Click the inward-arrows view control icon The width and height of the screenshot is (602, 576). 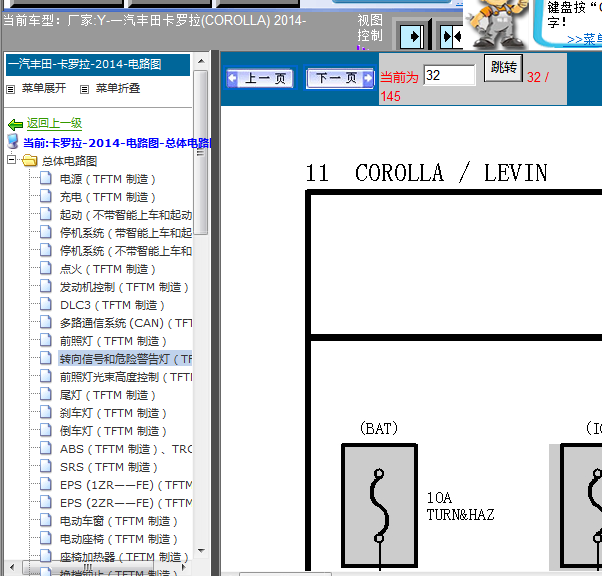click(x=451, y=37)
